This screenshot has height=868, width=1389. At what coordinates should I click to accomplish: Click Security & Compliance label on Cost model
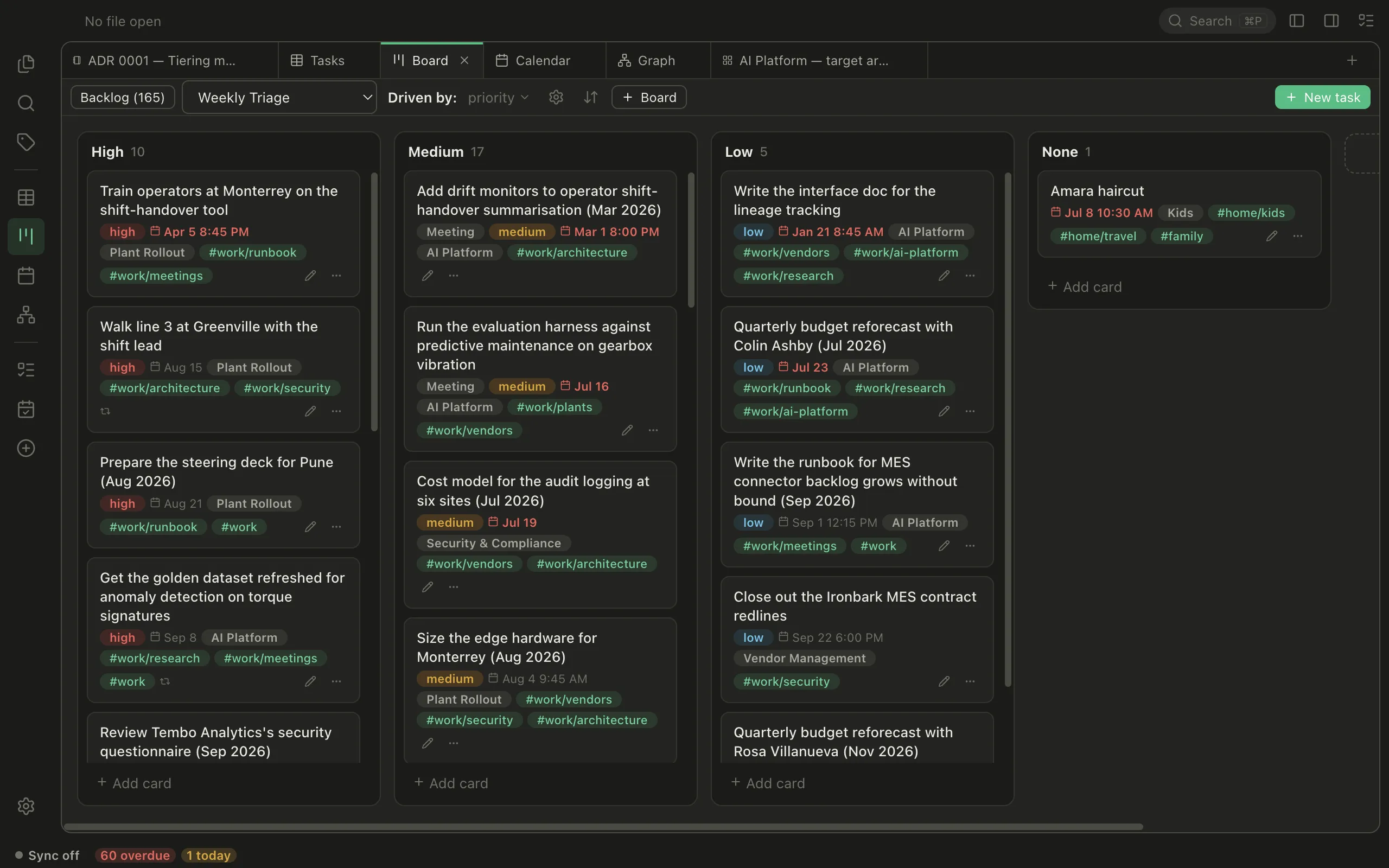click(x=494, y=542)
